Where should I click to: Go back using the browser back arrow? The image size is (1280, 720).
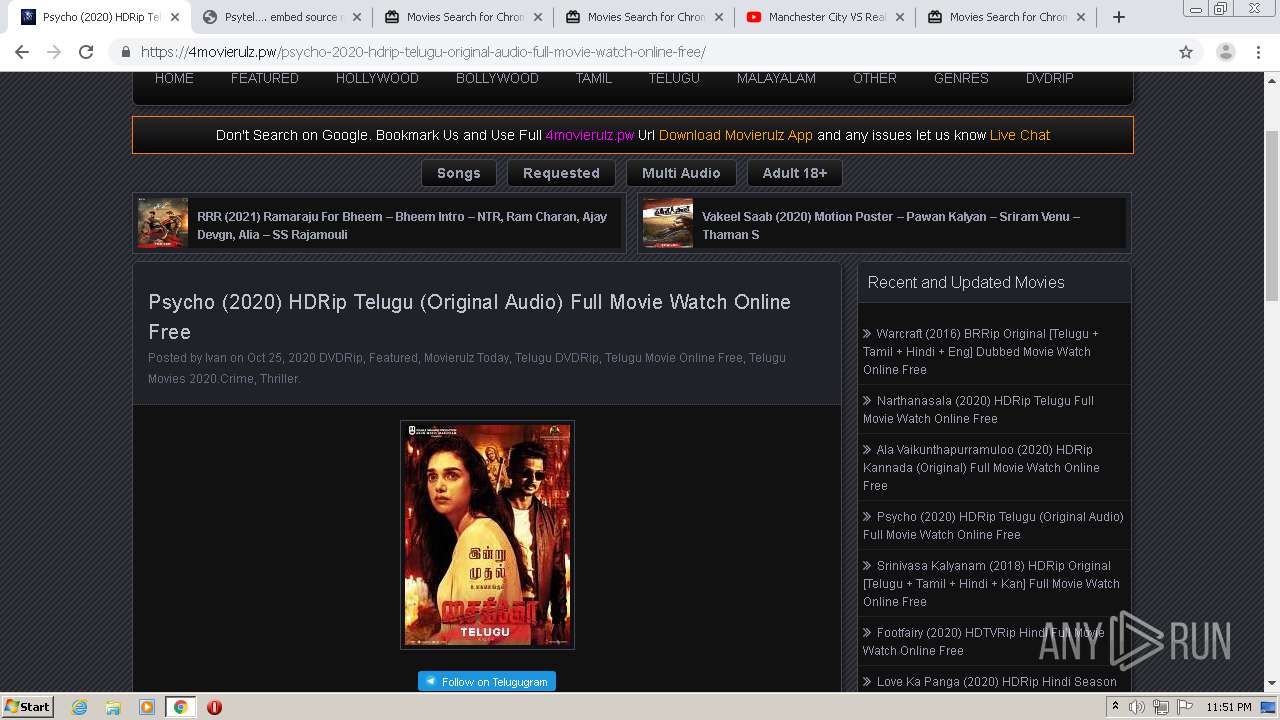click(22, 52)
